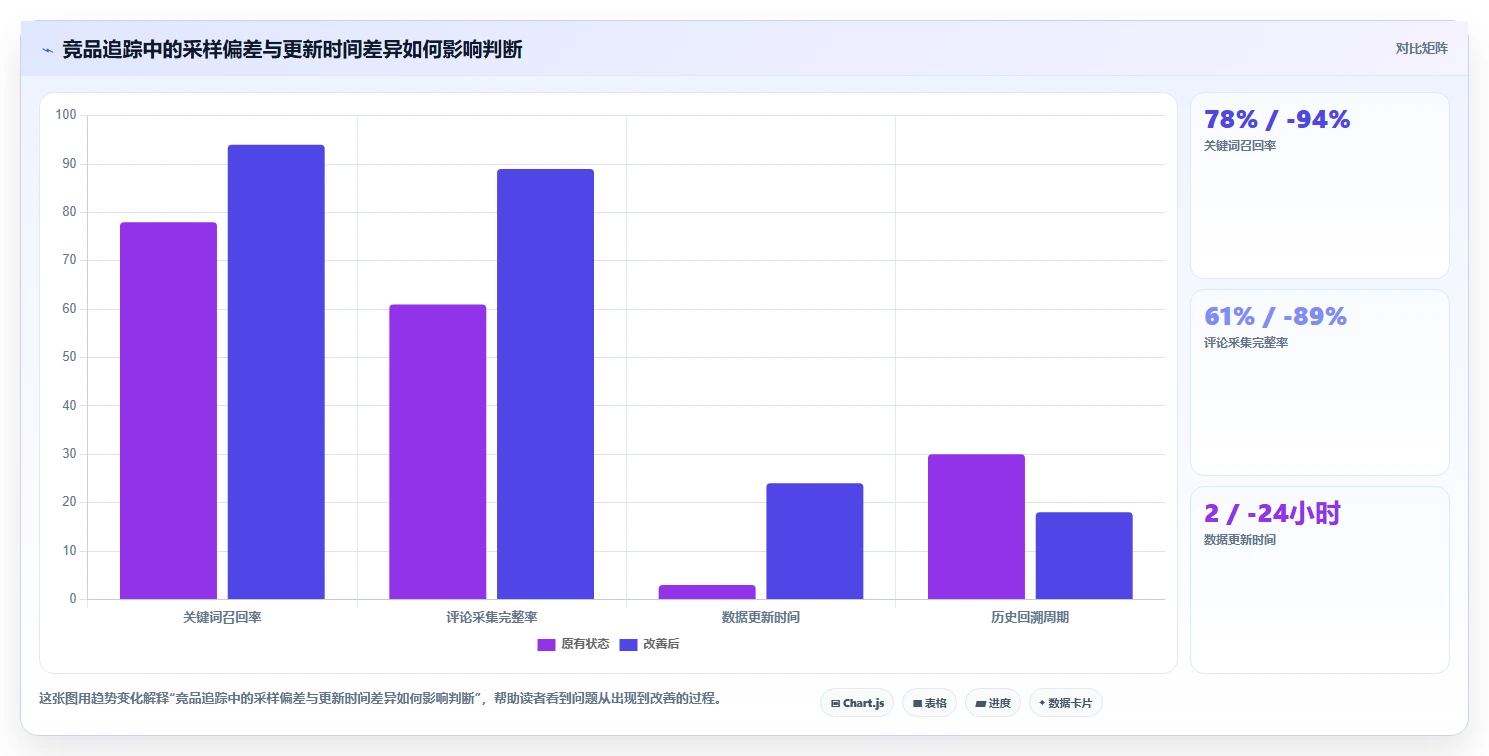
Task: Select the 数据更新时间 small purple bar
Action: point(707,592)
